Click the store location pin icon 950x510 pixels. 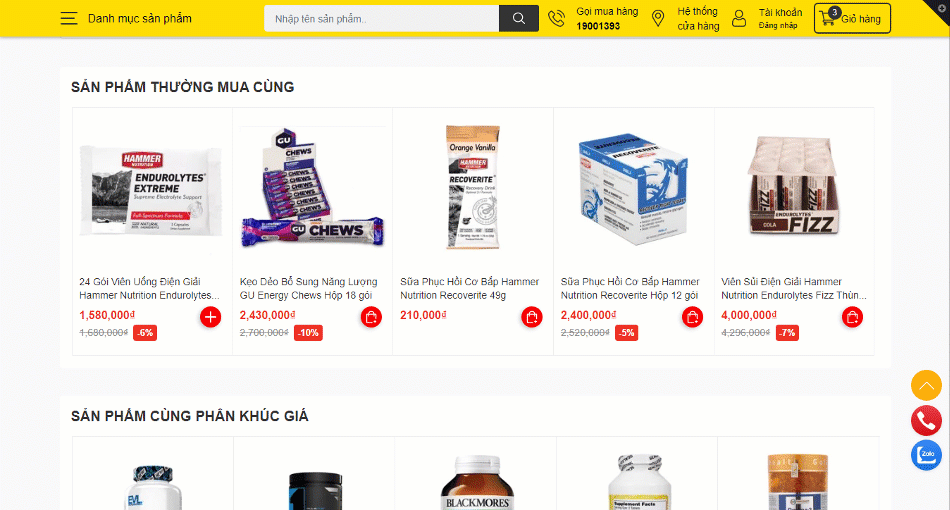pyautogui.click(x=657, y=19)
